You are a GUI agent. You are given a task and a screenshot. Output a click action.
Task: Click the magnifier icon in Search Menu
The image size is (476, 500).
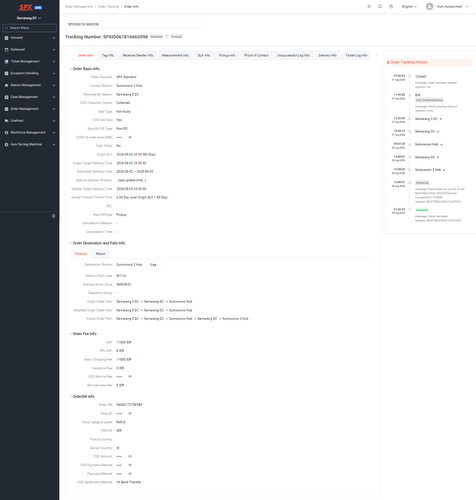7,28
